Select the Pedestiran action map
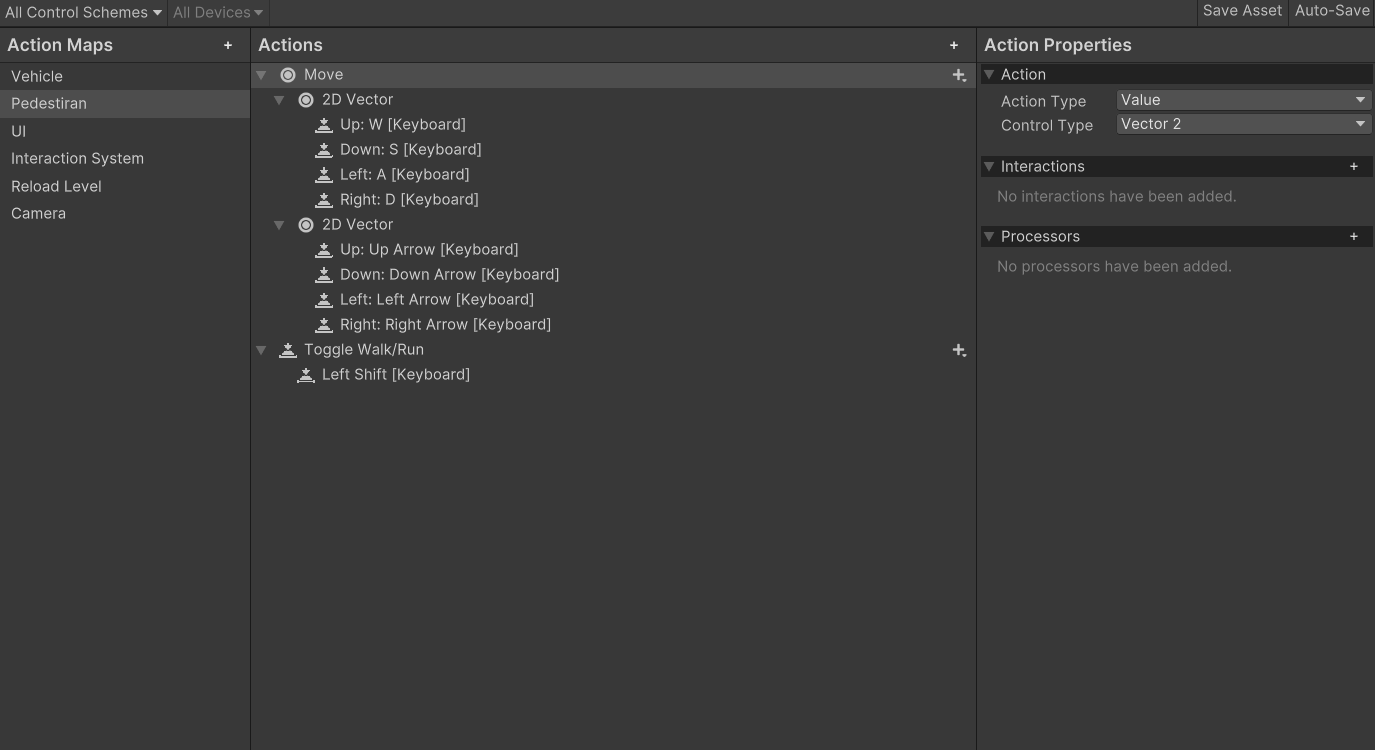 [125, 104]
